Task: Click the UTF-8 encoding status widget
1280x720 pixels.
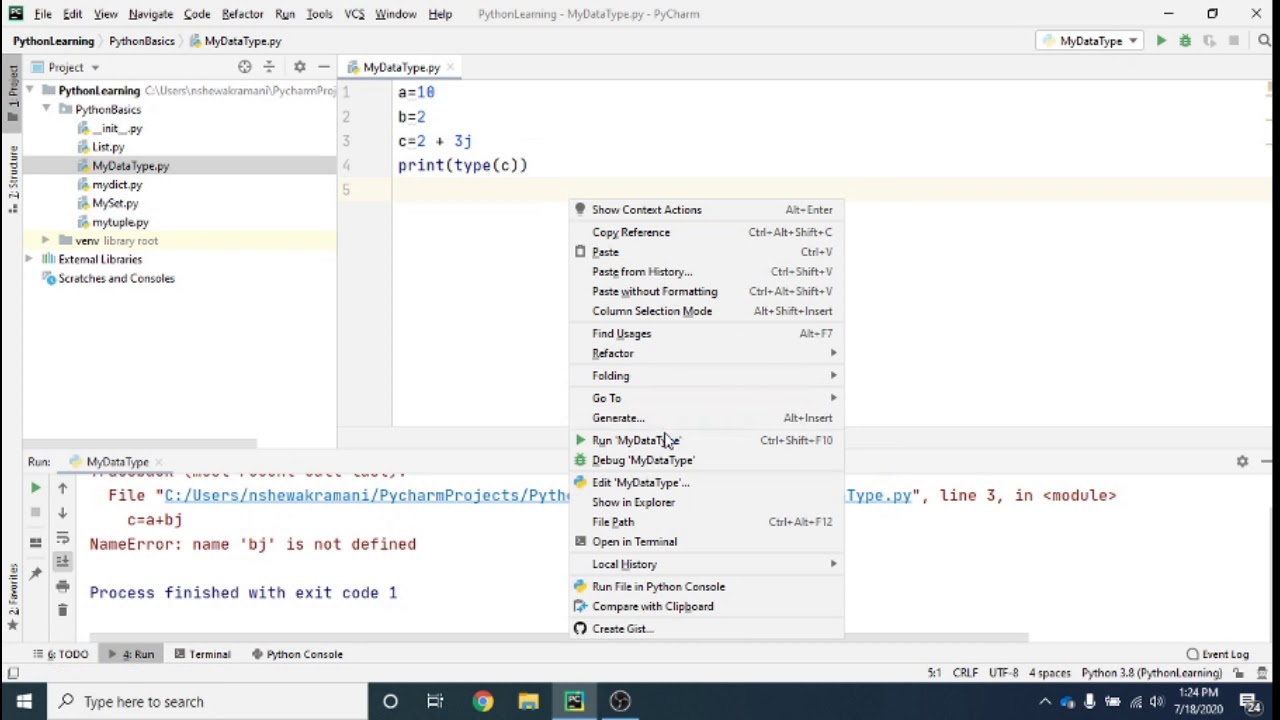Action: (x=1003, y=673)
